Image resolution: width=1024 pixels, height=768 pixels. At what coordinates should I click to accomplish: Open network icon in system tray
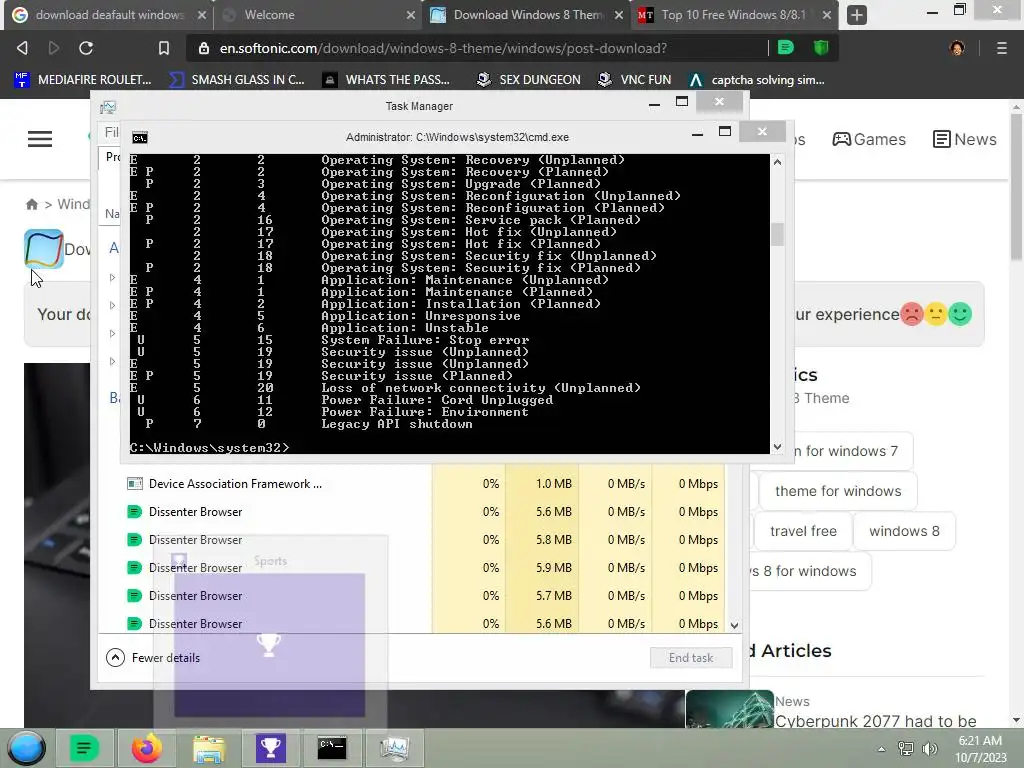click(x=905, y=749)
